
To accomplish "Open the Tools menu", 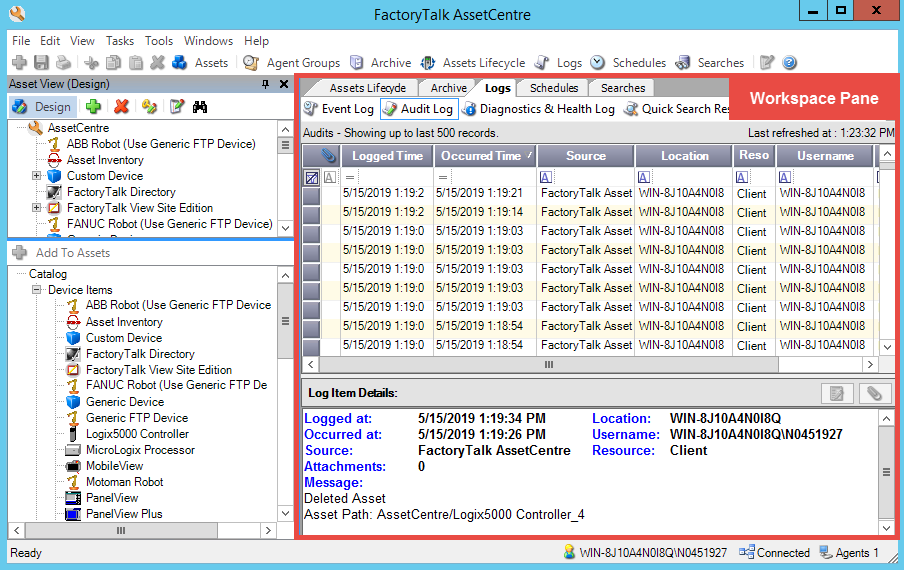I will coord(159,41).
